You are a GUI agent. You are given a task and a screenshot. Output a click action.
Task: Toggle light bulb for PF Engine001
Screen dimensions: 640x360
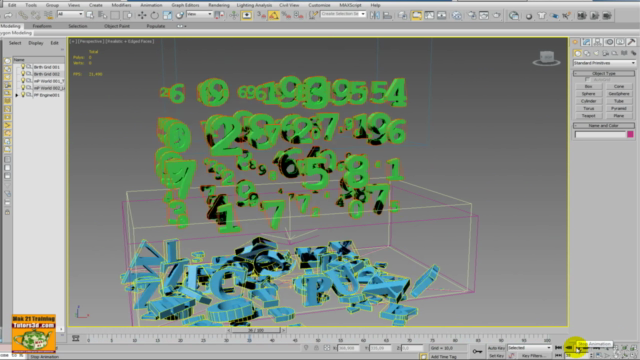pos(23,95)
